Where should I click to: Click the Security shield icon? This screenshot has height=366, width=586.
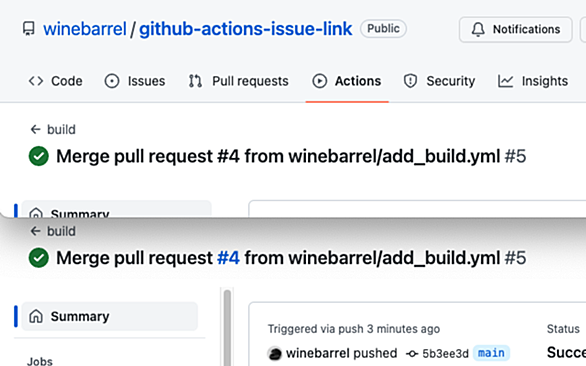pyautogui.click(x=410, y=81)
